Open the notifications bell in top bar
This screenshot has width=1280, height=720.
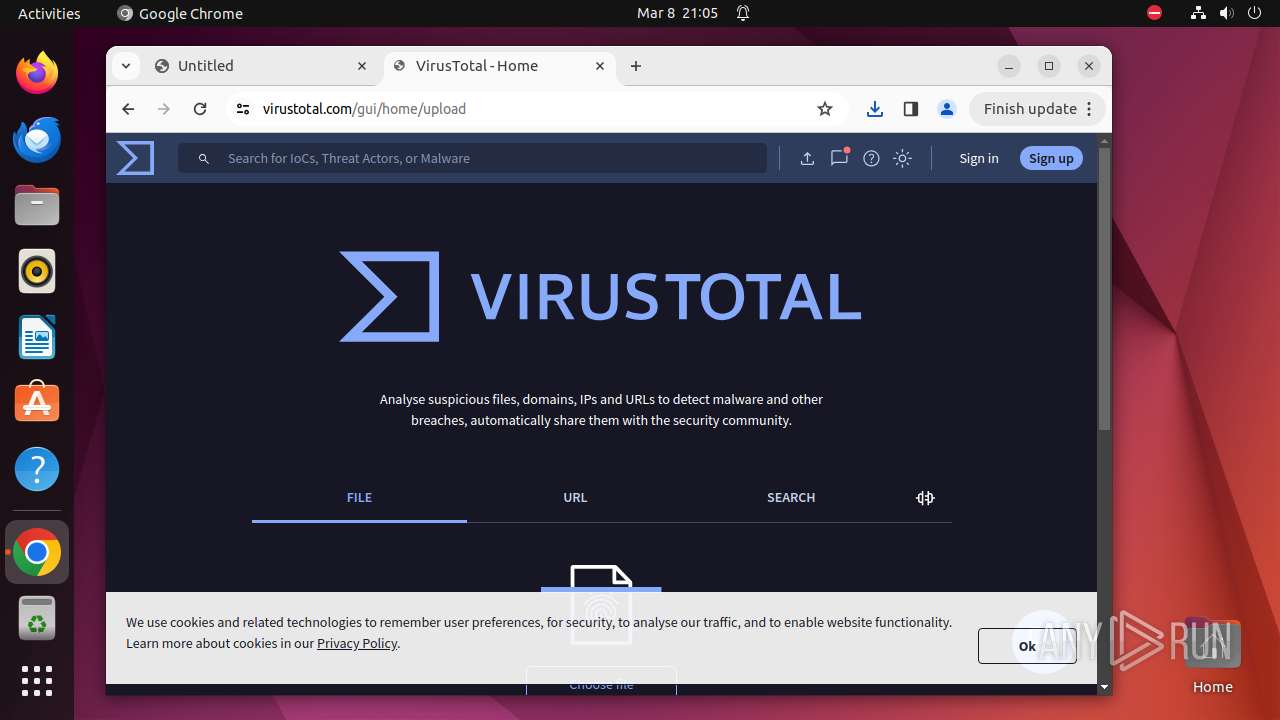[743, 13]
